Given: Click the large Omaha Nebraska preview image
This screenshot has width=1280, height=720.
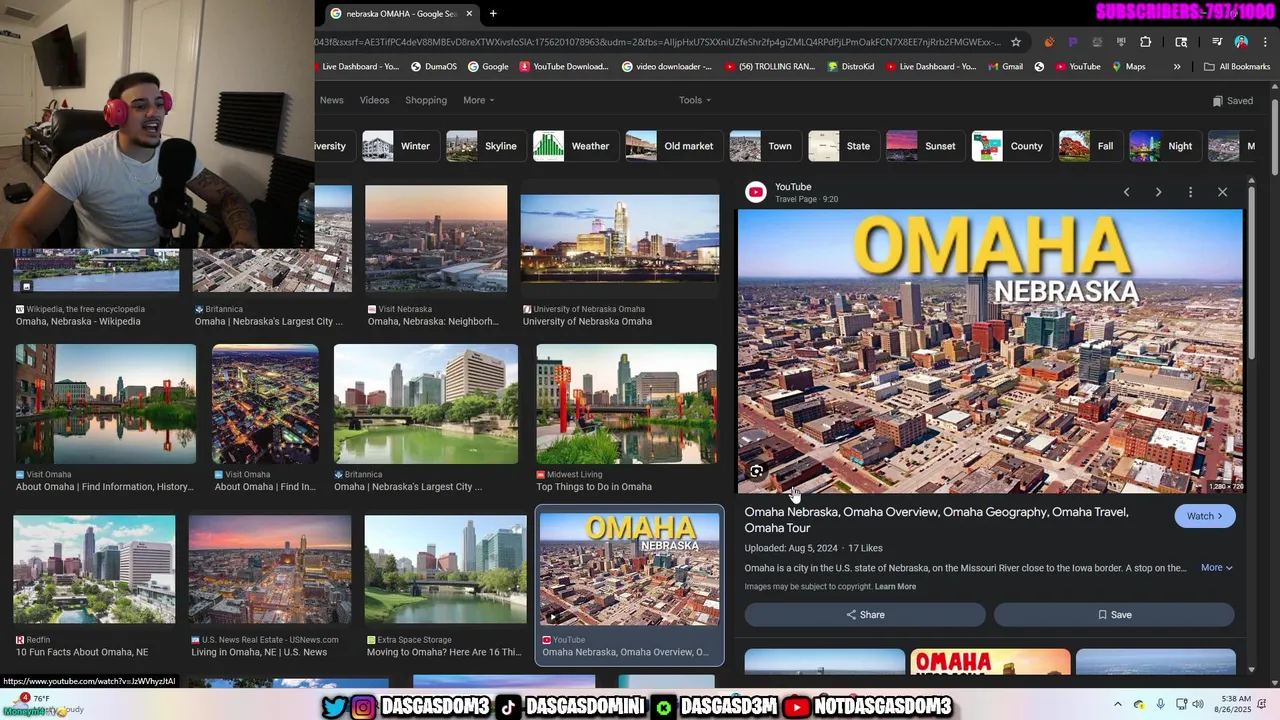Looking at the screenshot, I should click(990, 351).
